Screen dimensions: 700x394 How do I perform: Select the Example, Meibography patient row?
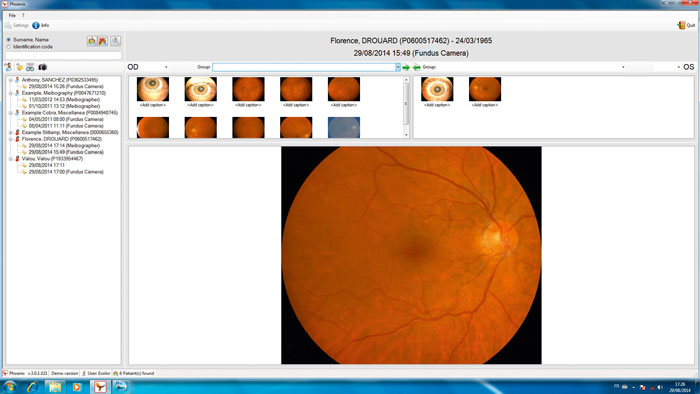[x=64, y=93]
